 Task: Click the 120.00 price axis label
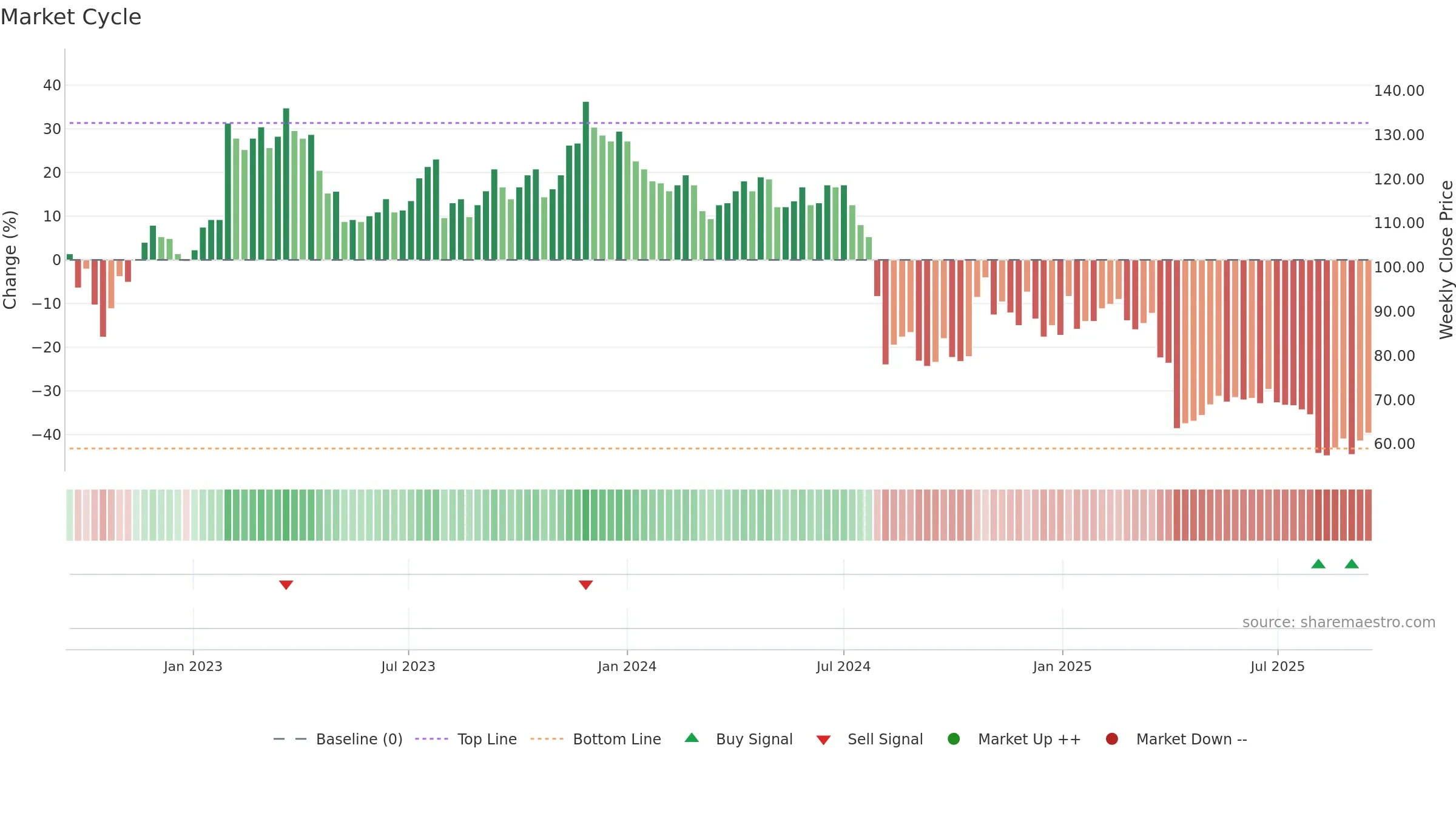pos(1399,180)
